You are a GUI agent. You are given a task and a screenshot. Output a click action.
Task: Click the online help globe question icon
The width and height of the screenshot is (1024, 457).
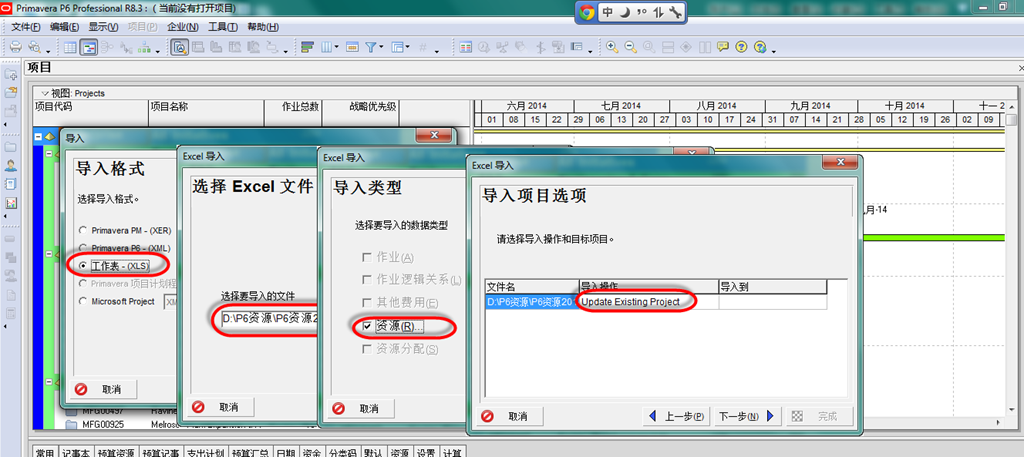point(760,47)
